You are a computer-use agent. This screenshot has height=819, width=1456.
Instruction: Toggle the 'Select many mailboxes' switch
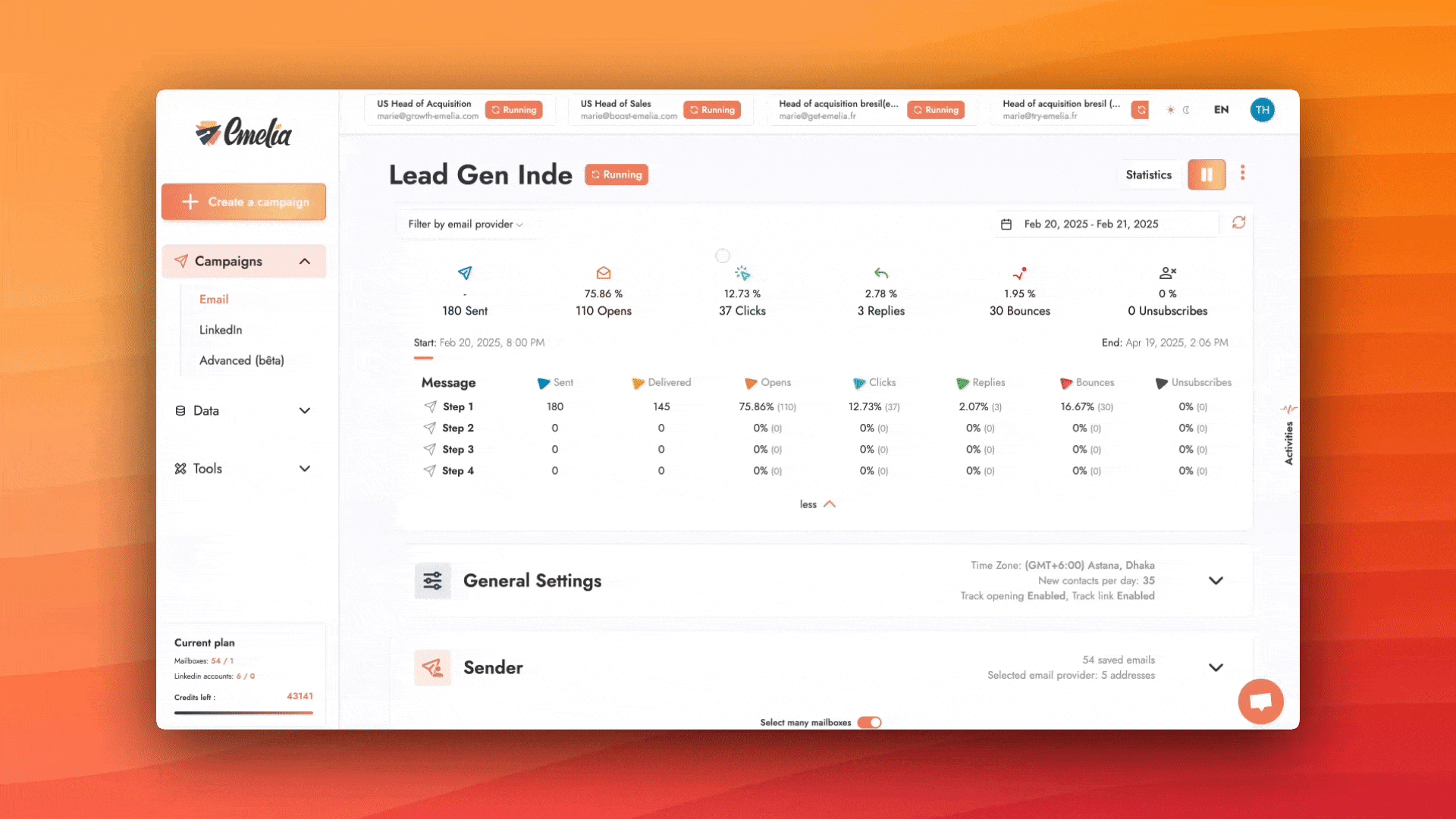(x=869, y=722)
